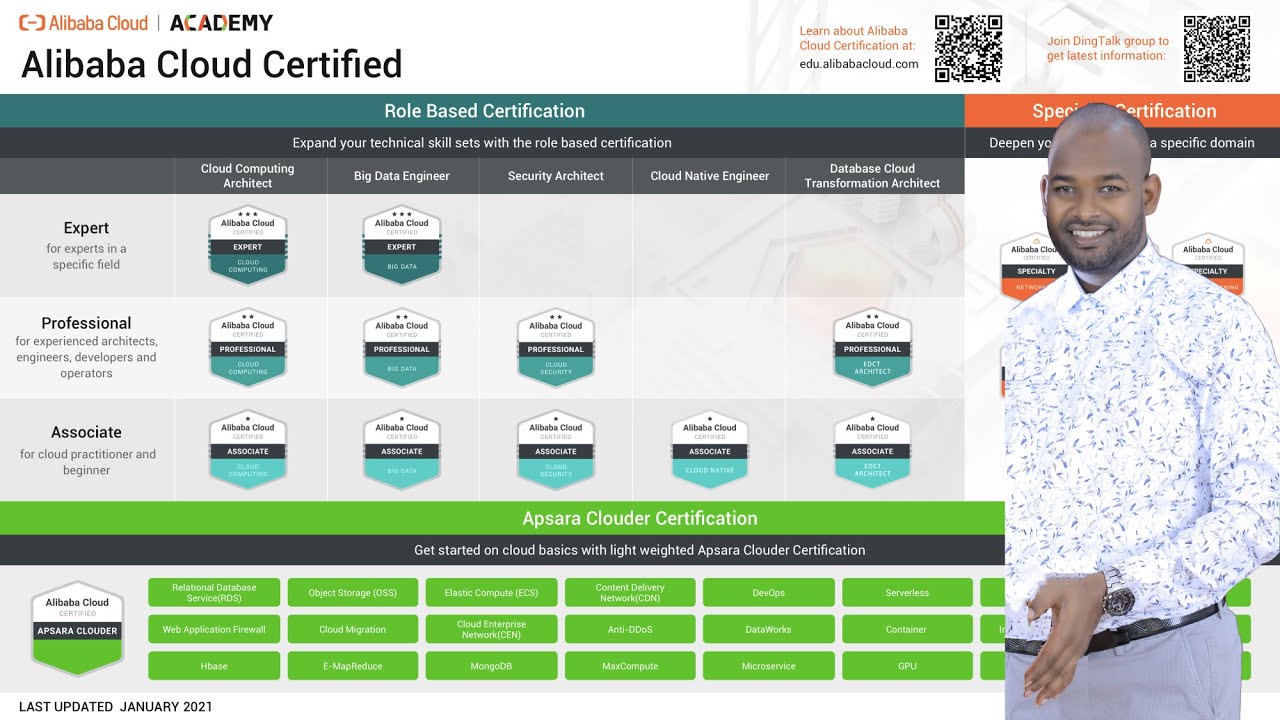Screen dimensions: 1280x720
Task: Click the Alibaba Cloud Certified title
Action: (x=212, y=65)
